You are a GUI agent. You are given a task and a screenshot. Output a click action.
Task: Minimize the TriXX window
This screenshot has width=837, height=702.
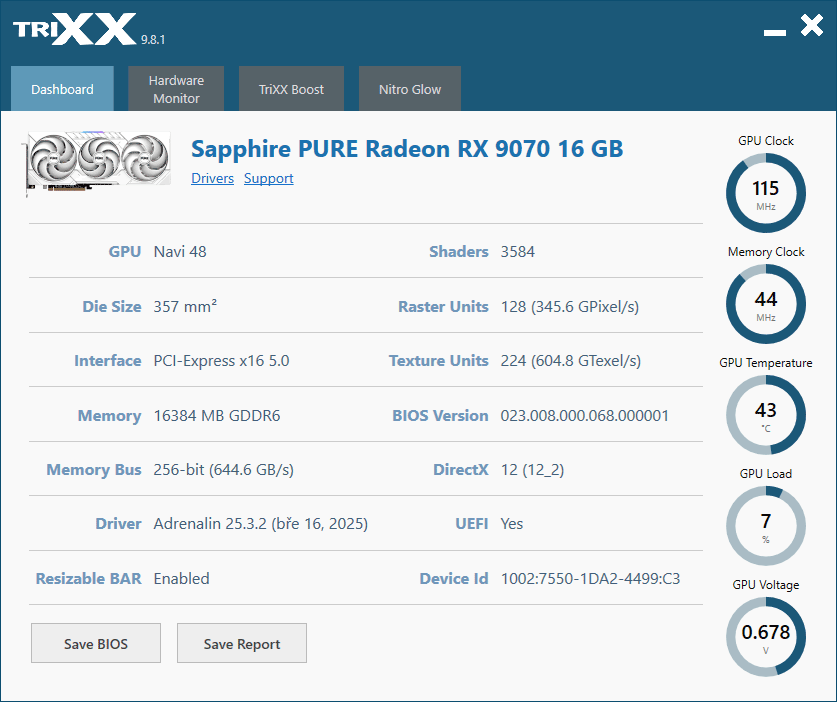pos(775,33)
